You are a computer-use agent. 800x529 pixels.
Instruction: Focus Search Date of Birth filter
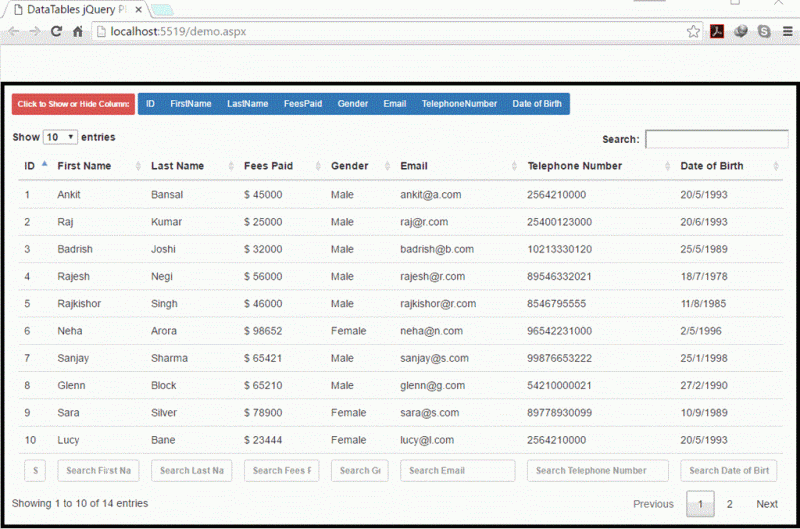click(729, 471)
